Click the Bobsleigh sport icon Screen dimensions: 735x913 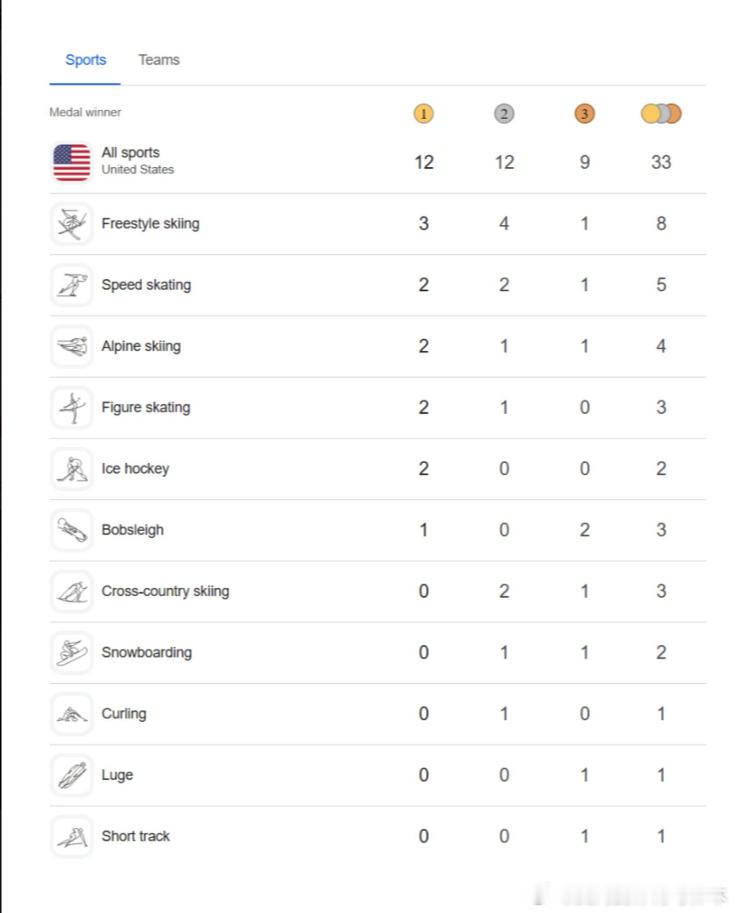coord(72,530)
